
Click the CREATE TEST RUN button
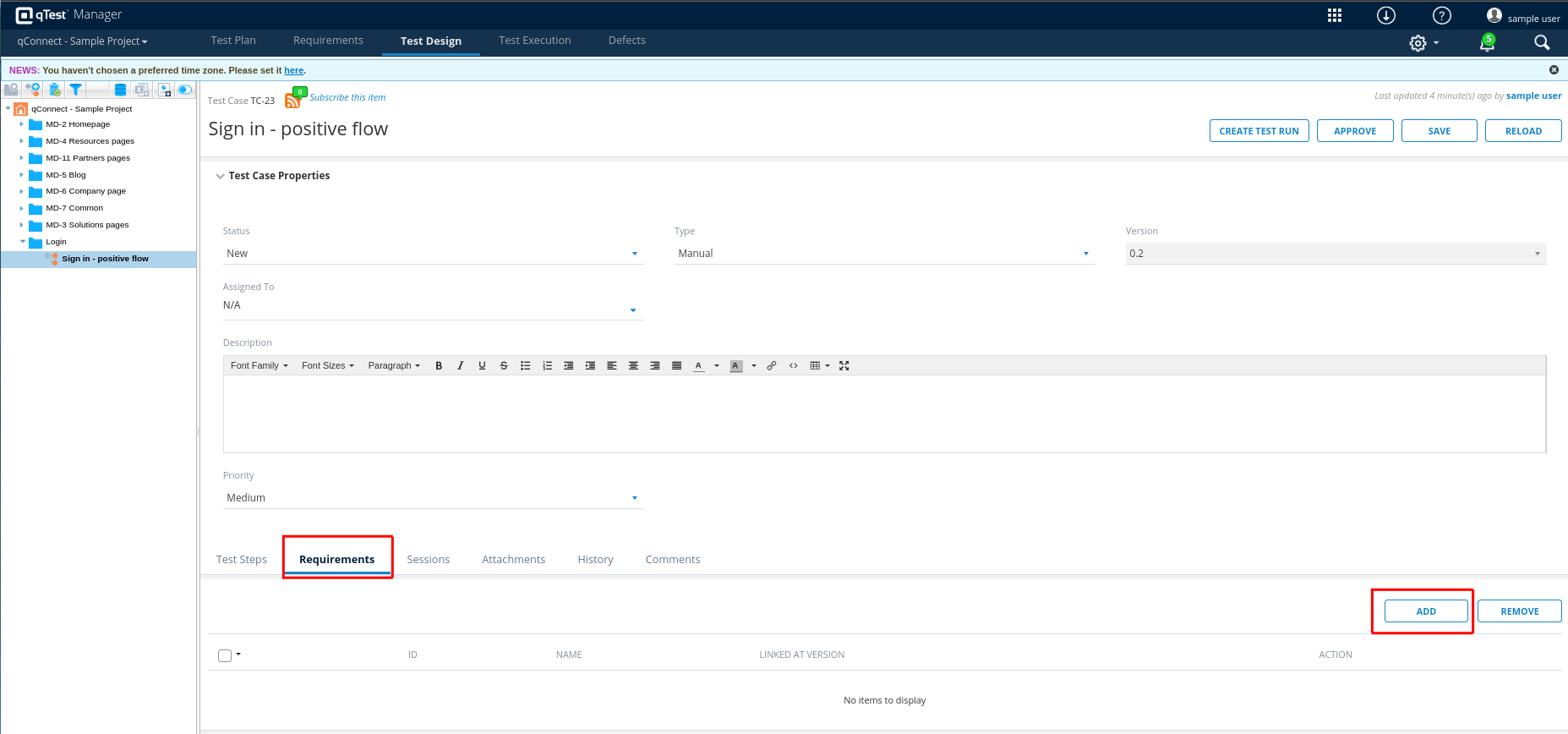point(1259,131)
